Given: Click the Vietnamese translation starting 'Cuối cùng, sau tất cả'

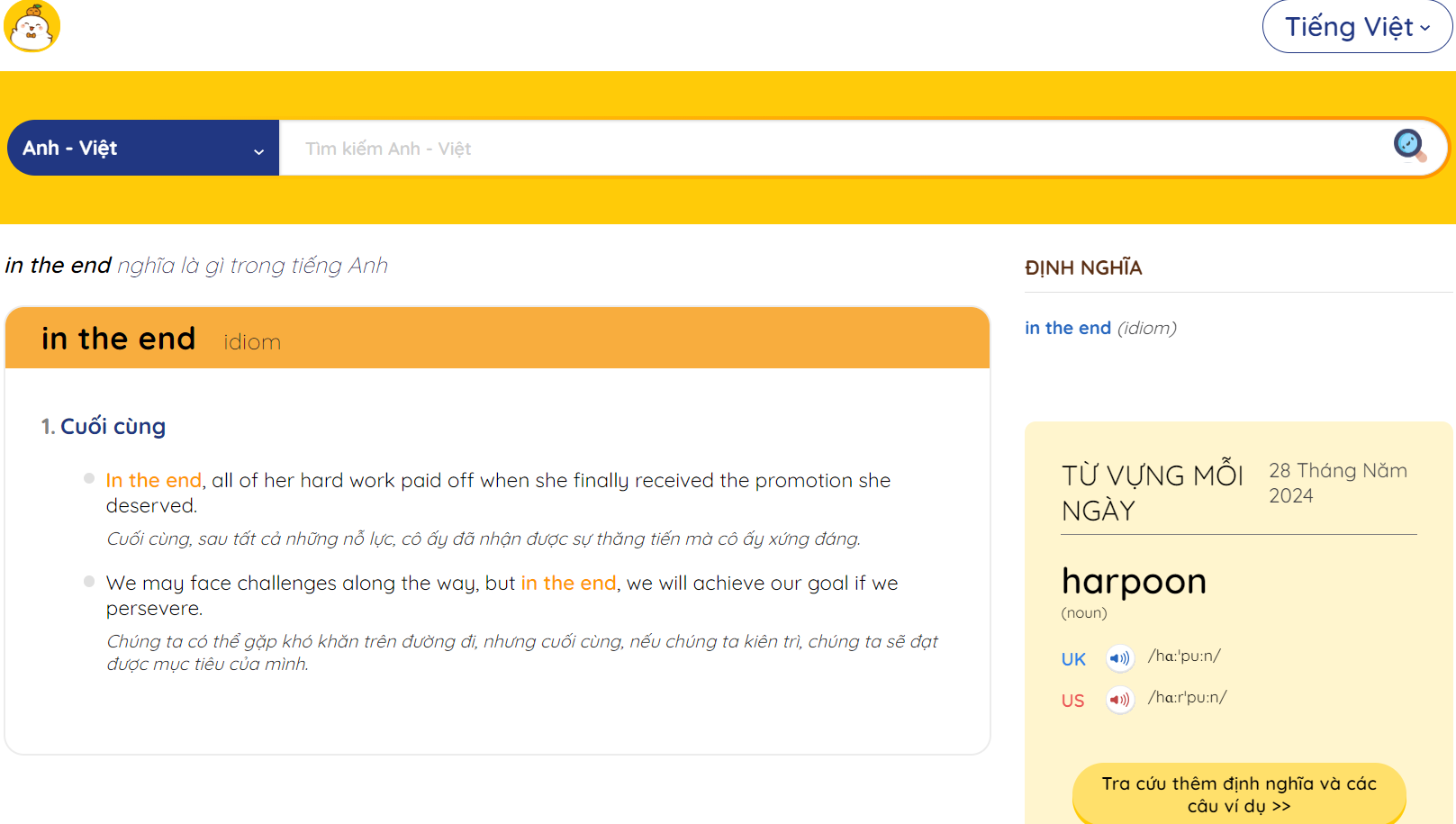Looking at the screenshot, I should click(x=484, y=539).
